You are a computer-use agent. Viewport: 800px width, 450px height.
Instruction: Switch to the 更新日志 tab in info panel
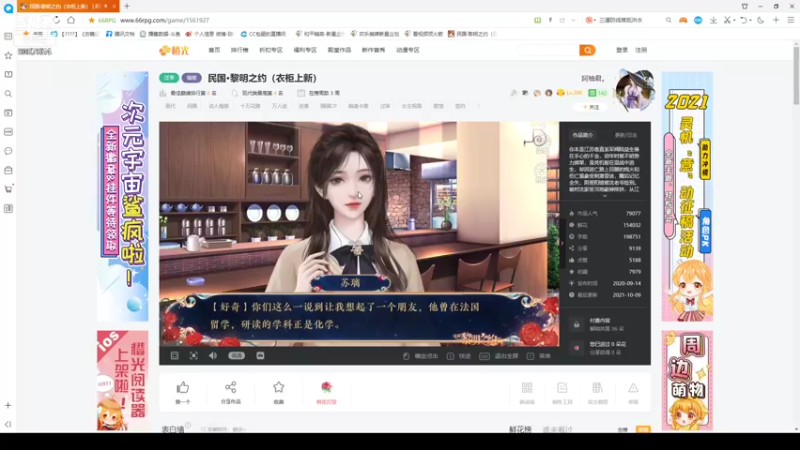coord(626,135)
